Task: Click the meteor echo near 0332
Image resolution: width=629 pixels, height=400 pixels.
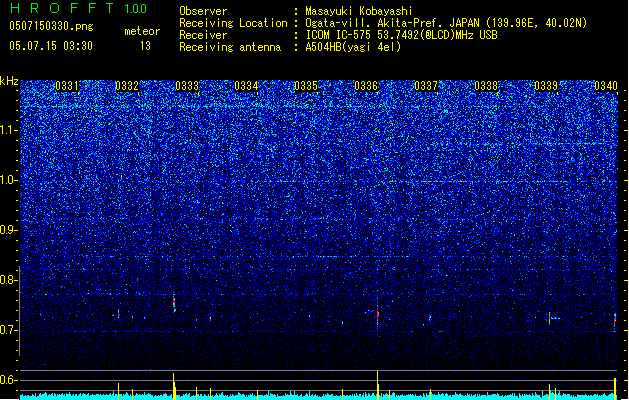Action: pyautogui.click(x=118, y=314)
